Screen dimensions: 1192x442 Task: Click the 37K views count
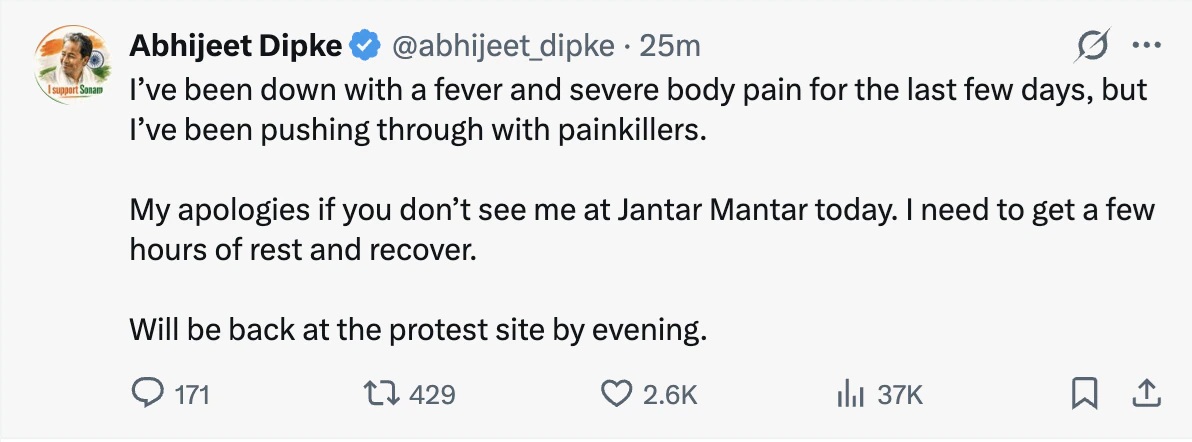[900, 395]
